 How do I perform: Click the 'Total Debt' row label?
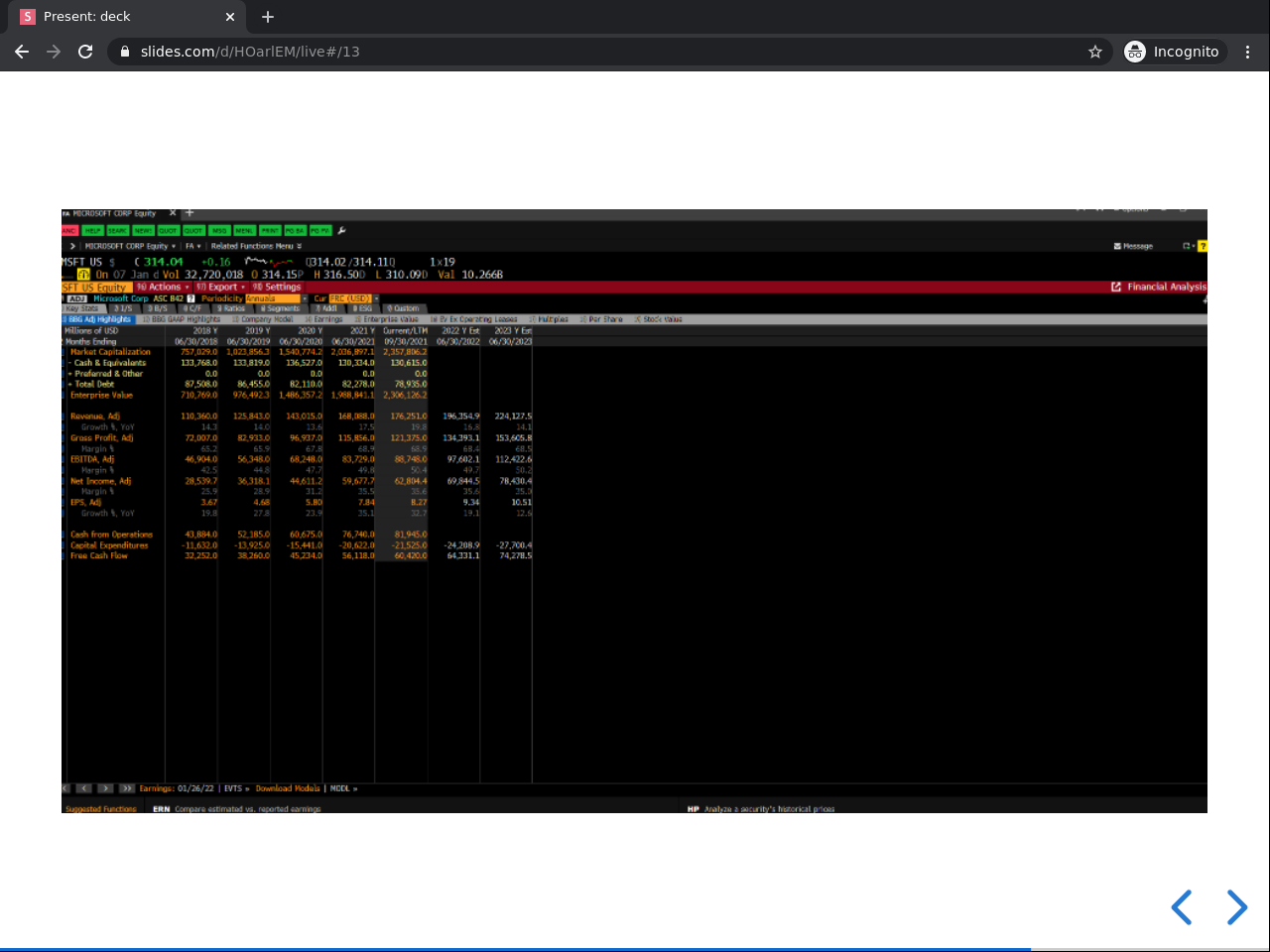[x=93, y=384]
